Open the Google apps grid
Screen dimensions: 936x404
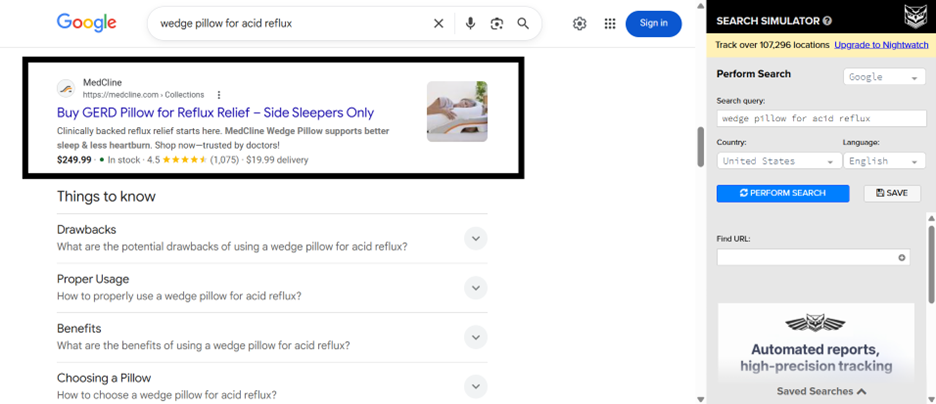610,23
